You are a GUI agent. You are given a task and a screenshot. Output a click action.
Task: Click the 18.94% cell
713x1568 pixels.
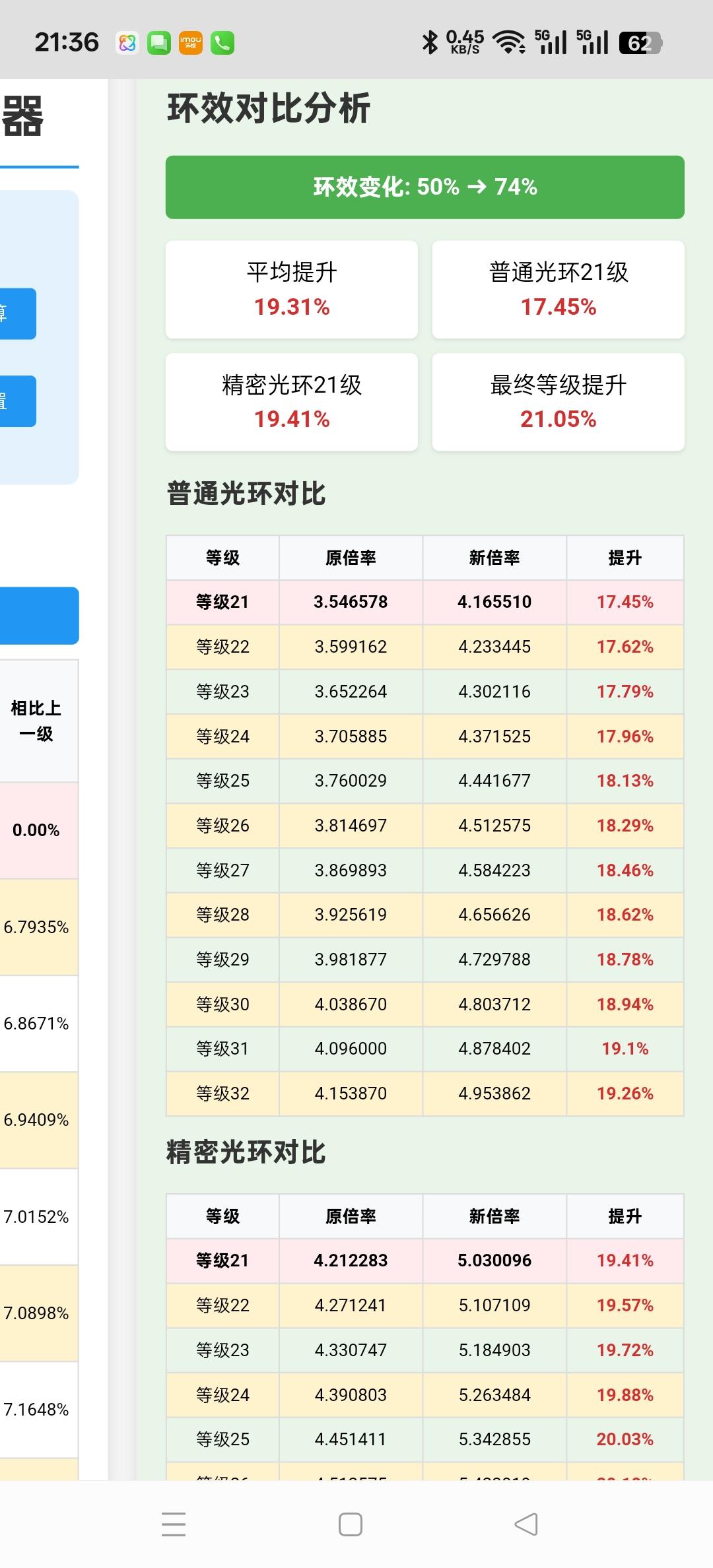pos(625,1004)
